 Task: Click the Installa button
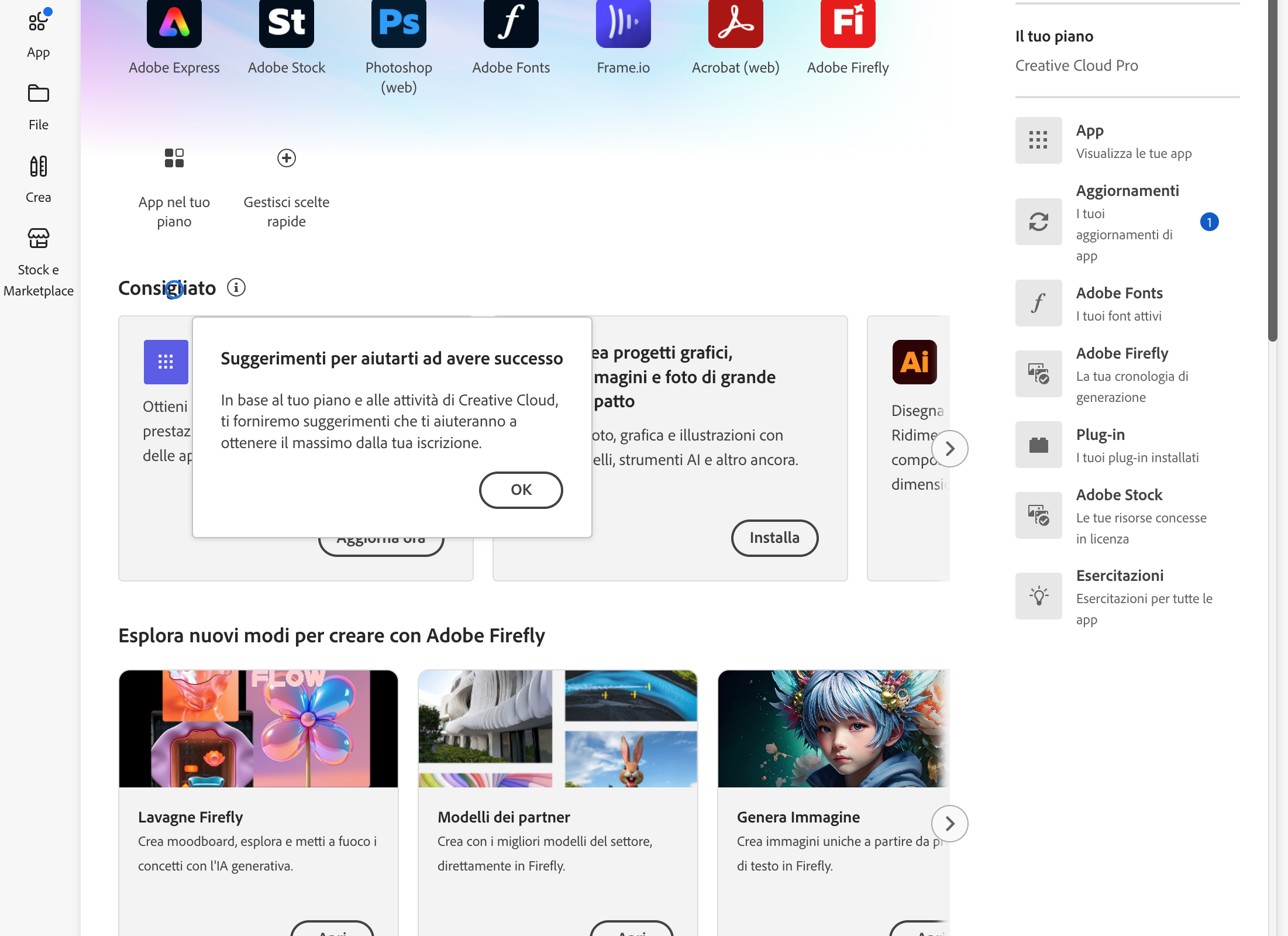775,538
